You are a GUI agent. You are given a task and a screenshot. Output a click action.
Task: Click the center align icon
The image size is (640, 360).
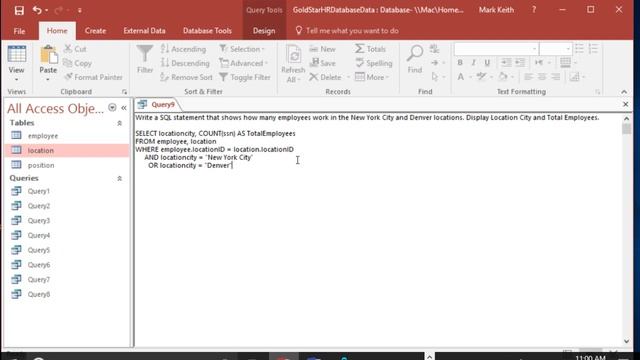point(542,77)
